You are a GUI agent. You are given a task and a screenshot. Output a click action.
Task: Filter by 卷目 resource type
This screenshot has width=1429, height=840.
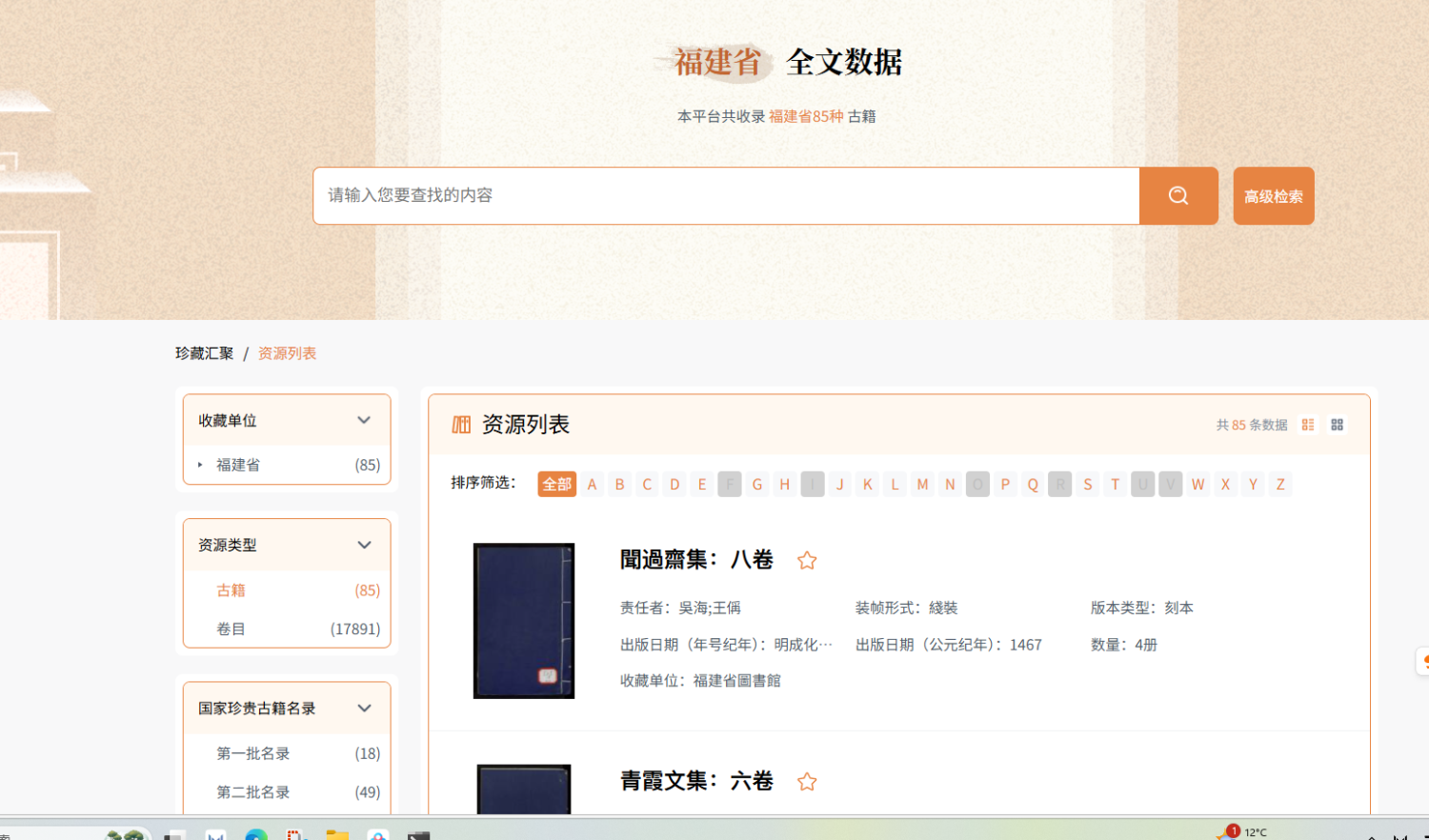tap(231, 629)
